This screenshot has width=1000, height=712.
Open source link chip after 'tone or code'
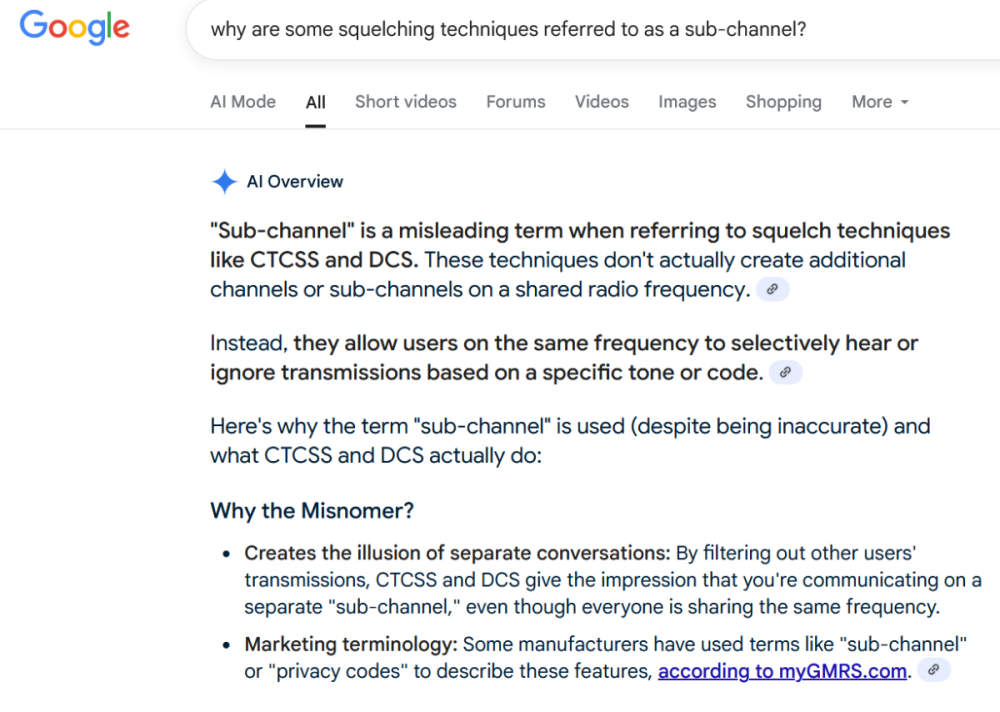tap(786, 373)
